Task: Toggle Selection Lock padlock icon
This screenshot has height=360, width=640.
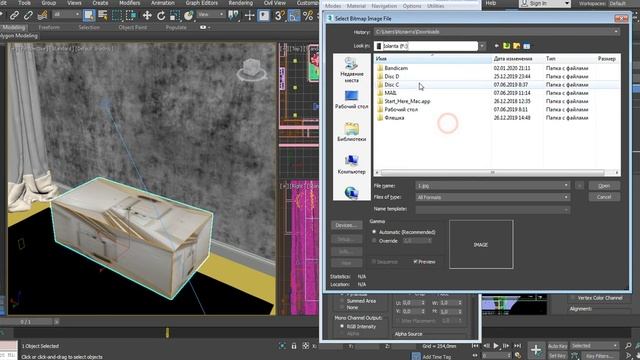Action: (294, 346)
